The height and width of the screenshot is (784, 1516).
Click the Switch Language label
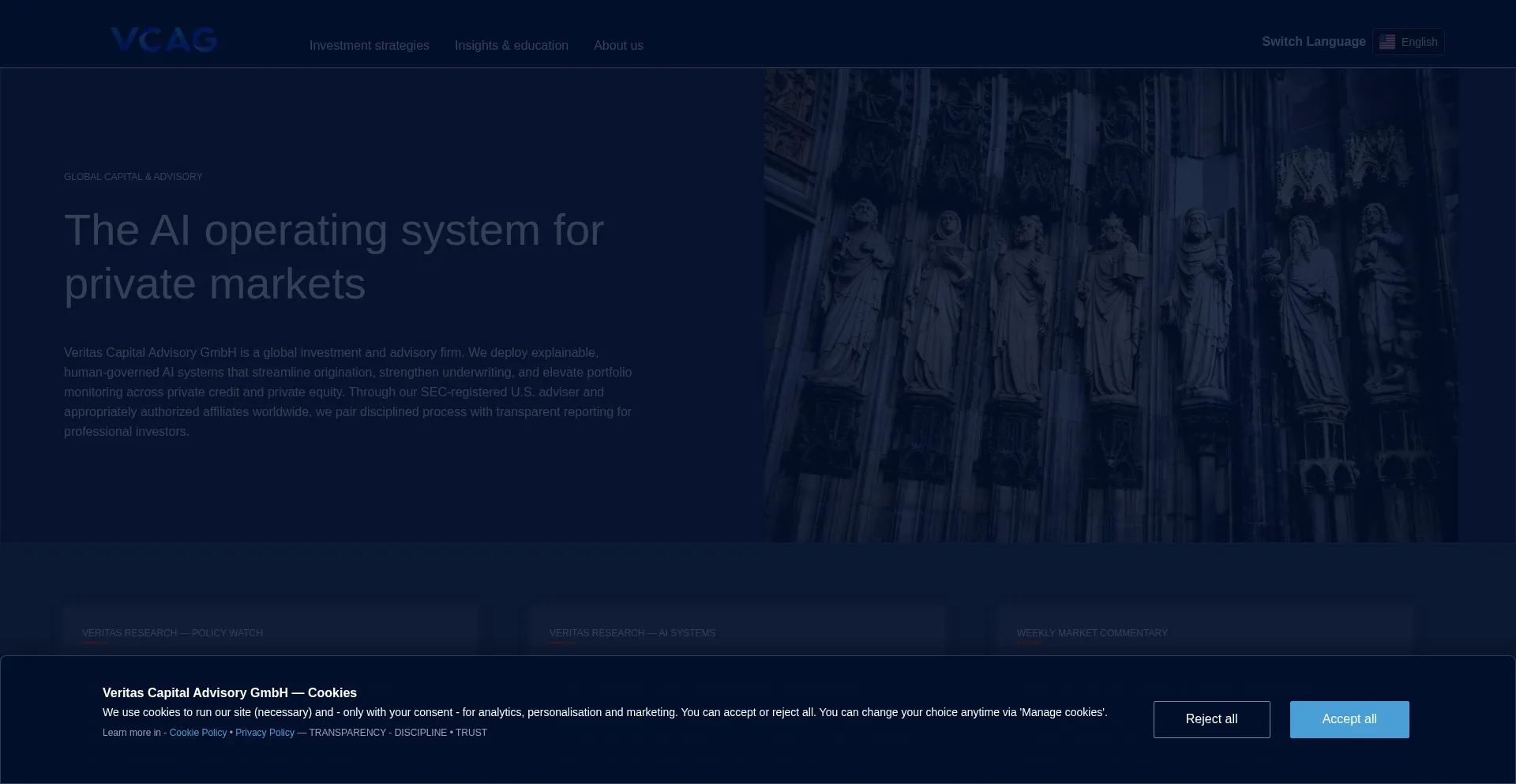click(x=1313, y=41)
